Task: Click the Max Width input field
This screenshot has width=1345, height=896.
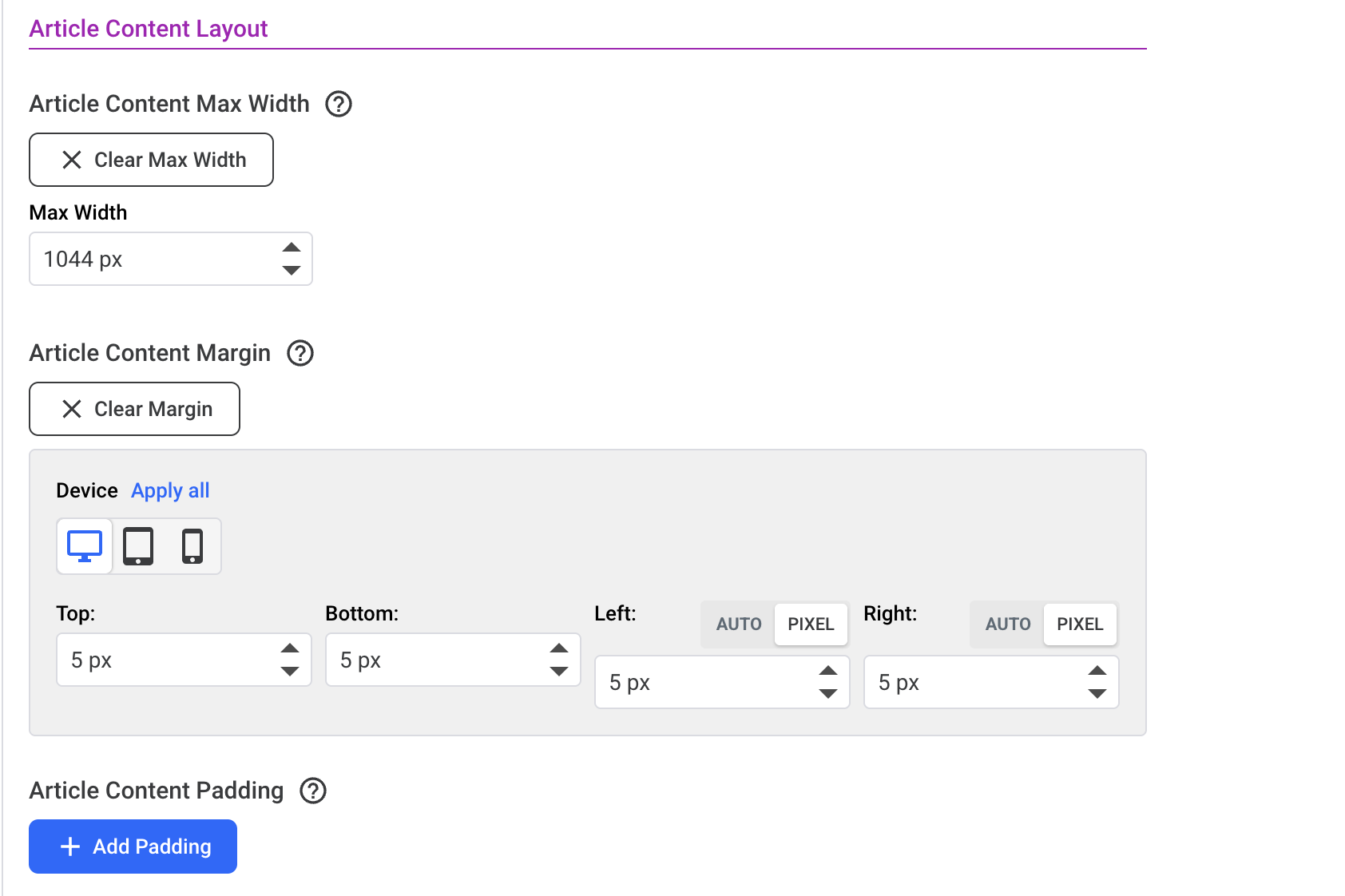Action: point(152,259)
